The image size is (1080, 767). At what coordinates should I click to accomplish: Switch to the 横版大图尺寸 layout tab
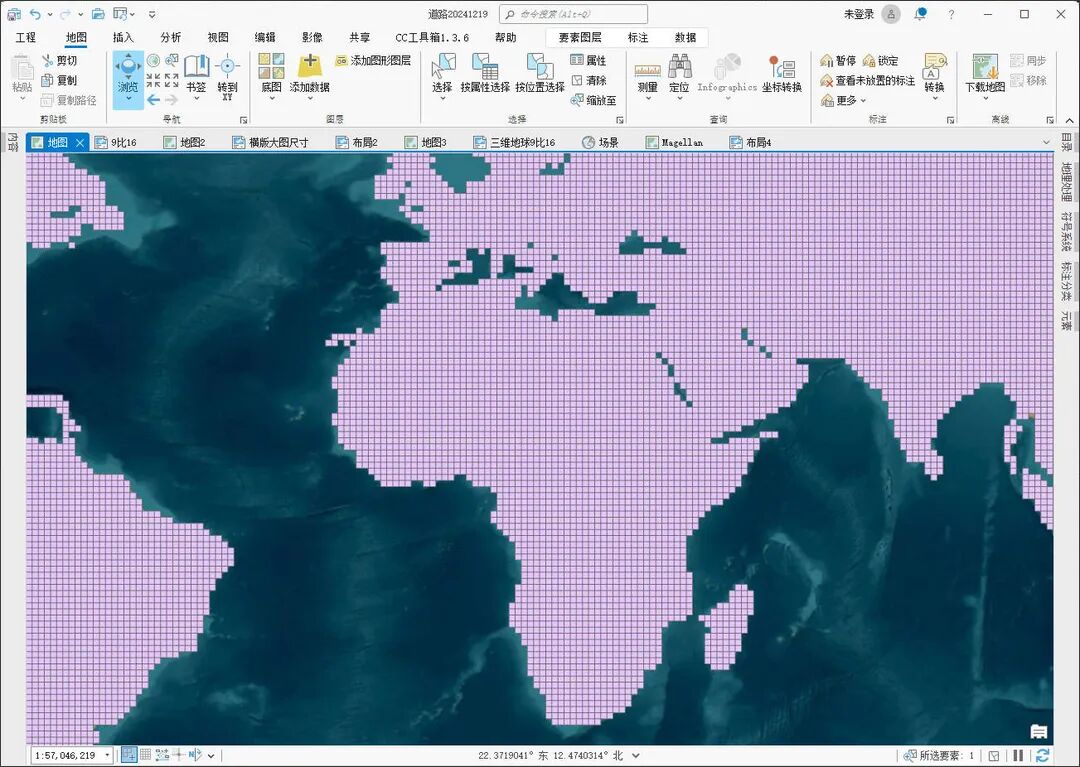coord(271,143)
